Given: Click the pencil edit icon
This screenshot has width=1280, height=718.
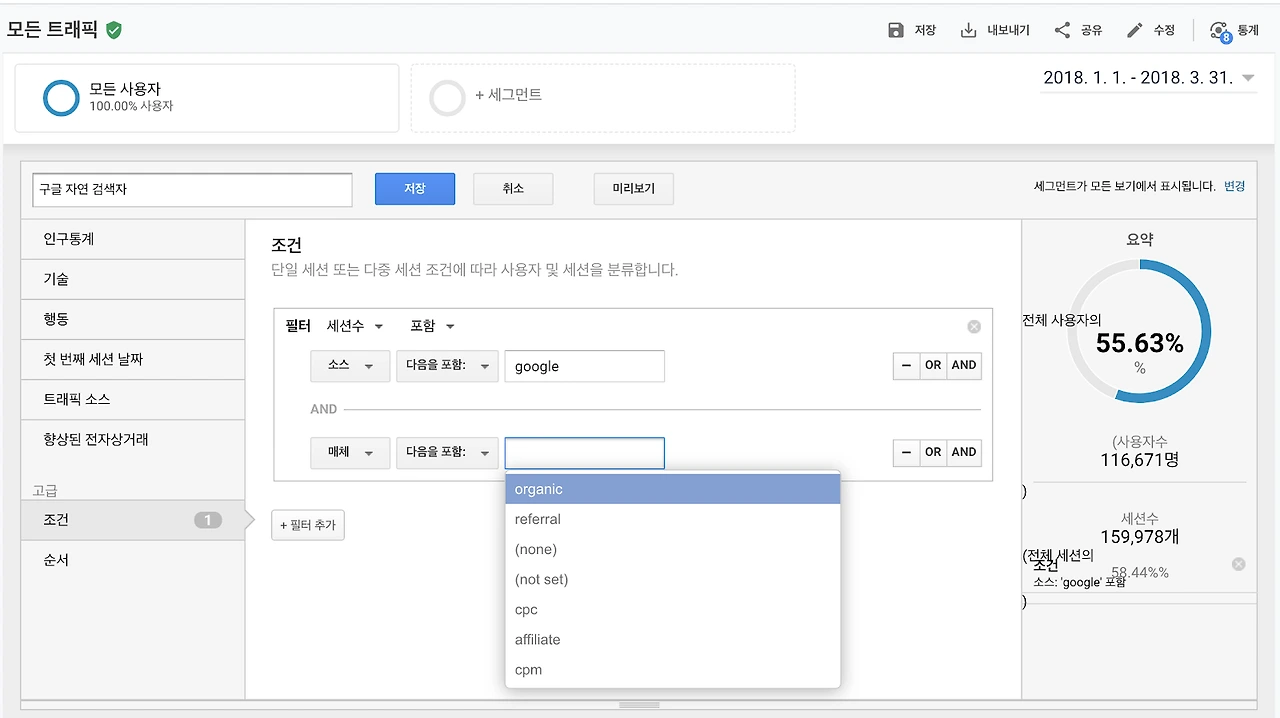Looking at the screenshot, I should (1134, 30).
